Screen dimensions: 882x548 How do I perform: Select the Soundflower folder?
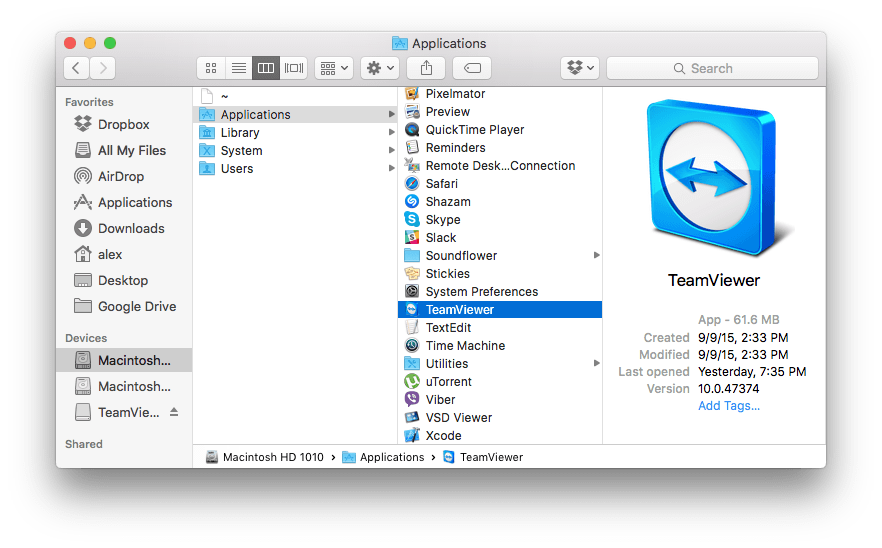(x=500, y=255)
